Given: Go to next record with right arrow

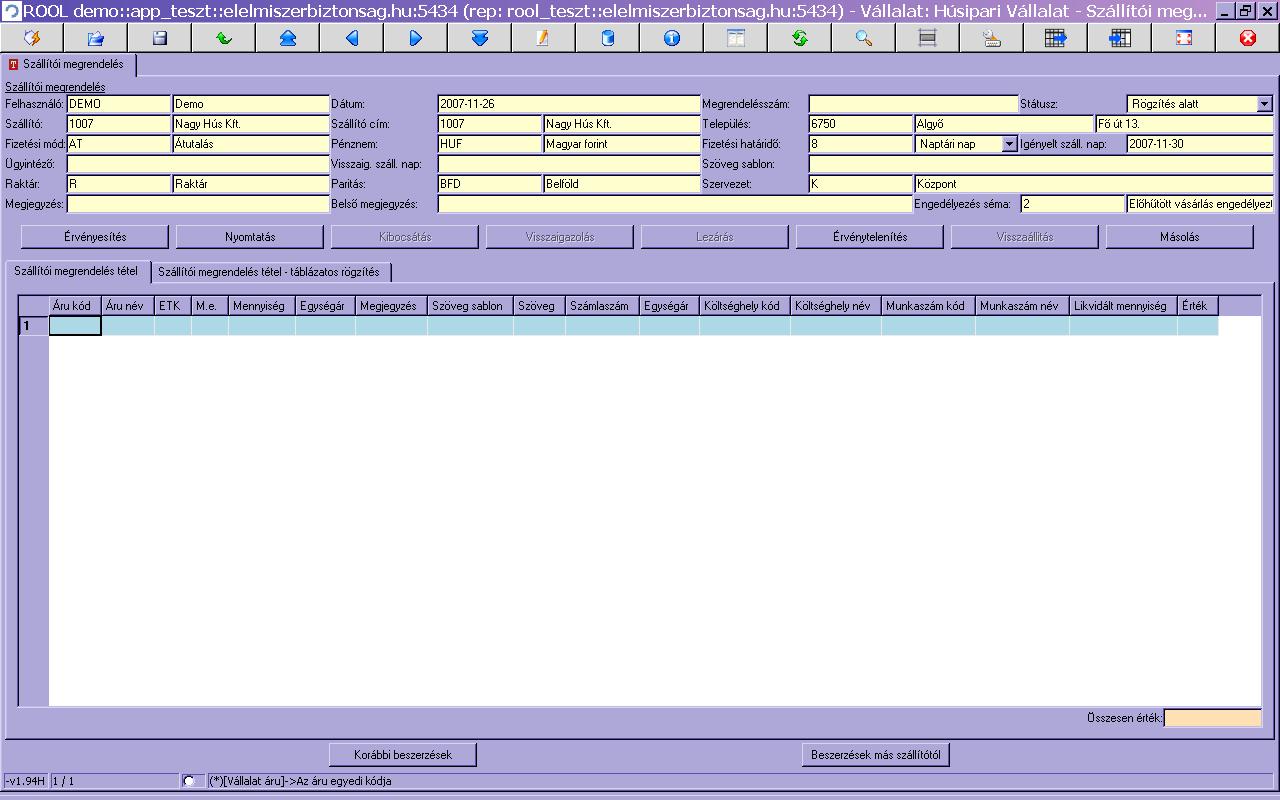Looking at the screenshot, I should tap(416, 38).
